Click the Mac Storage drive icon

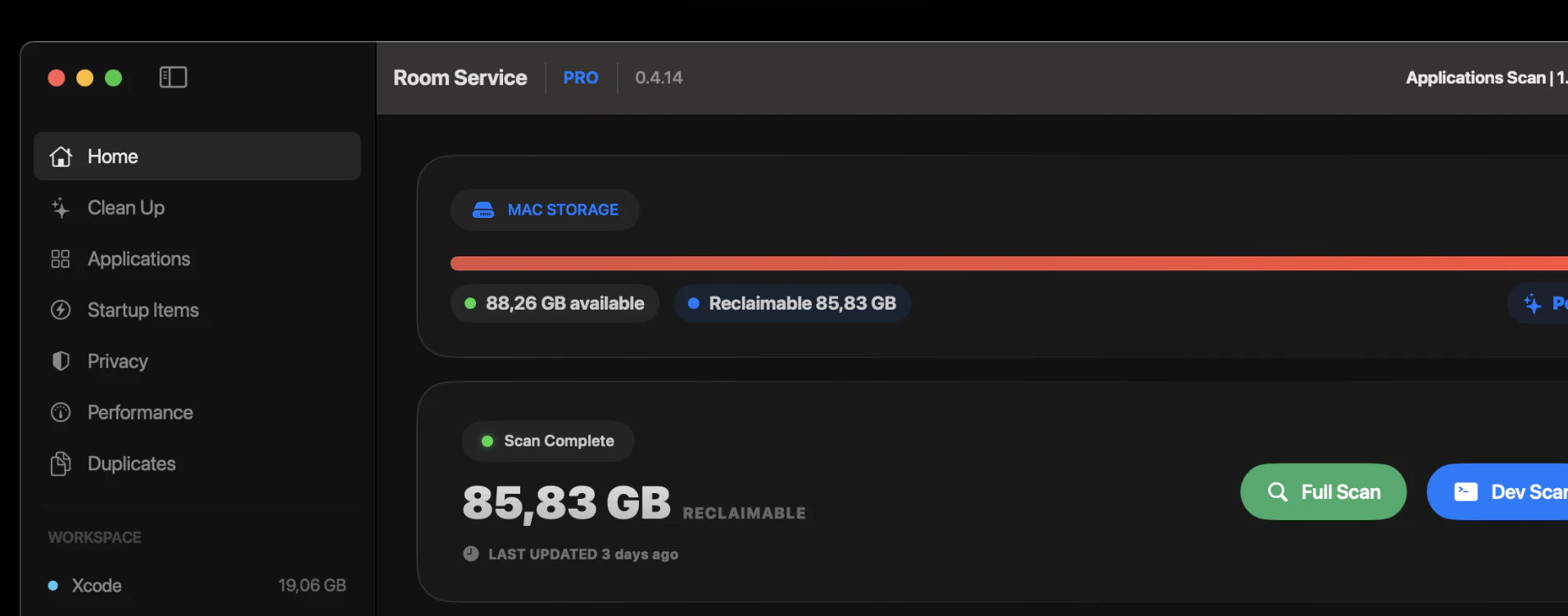pos(483,210)
